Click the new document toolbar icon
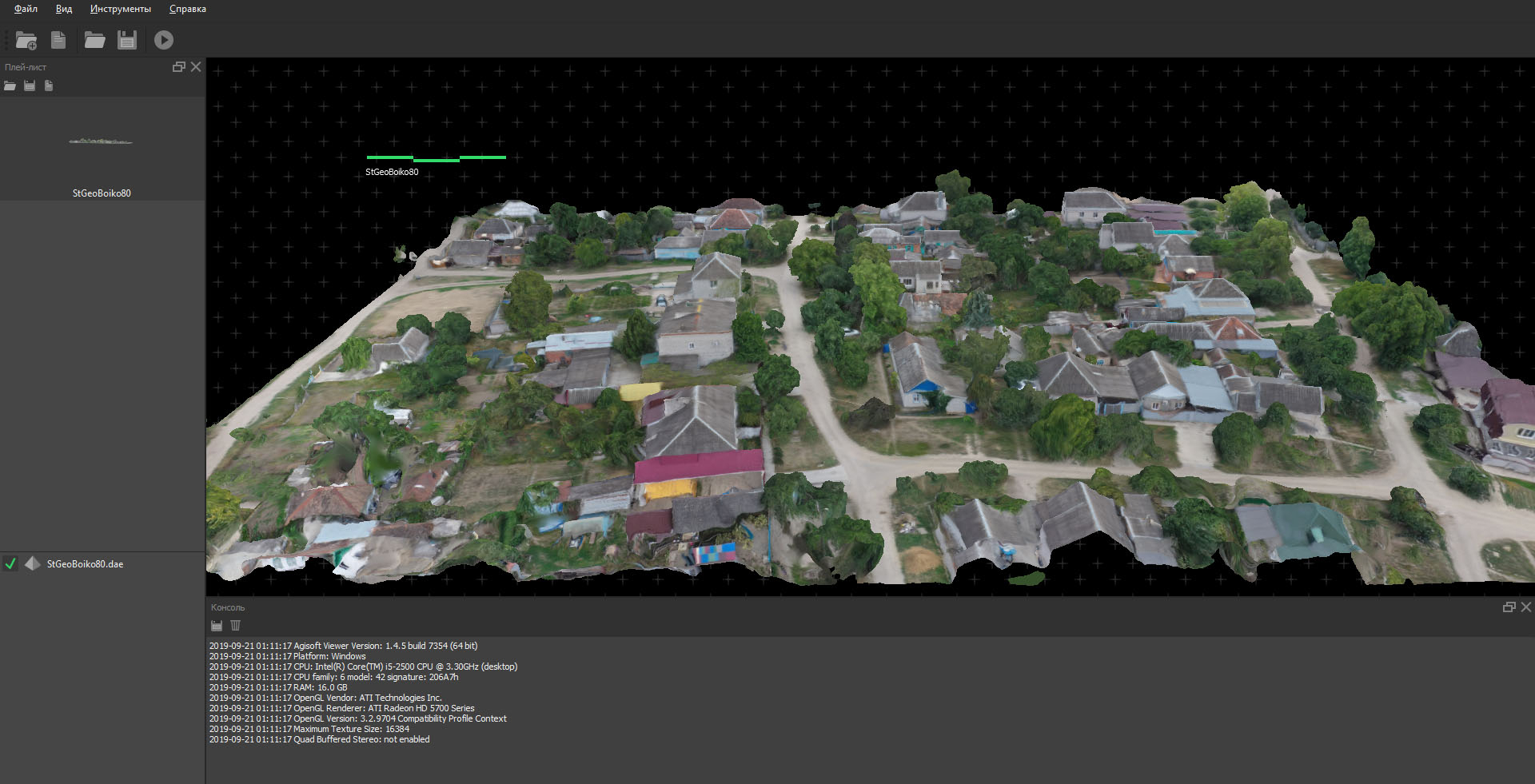 pos(58,40)
